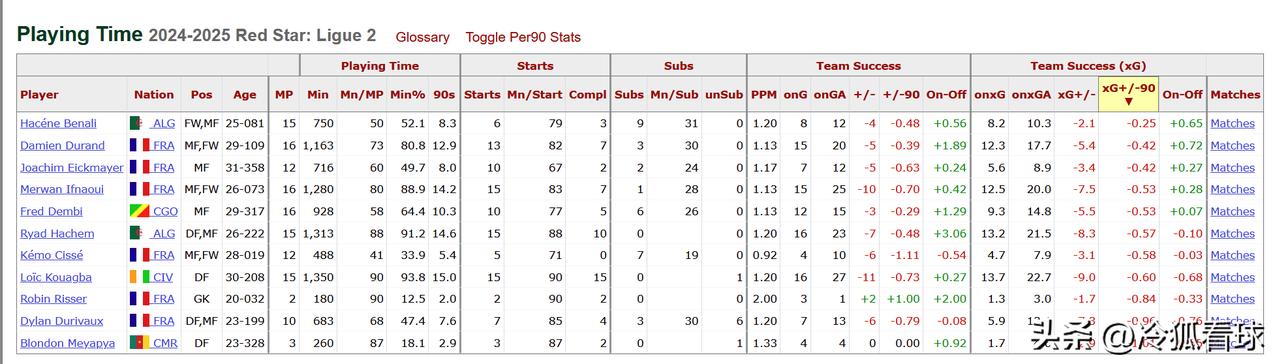
Task: Open Hacène Benali's player page
Action: (x=59, y=123)
